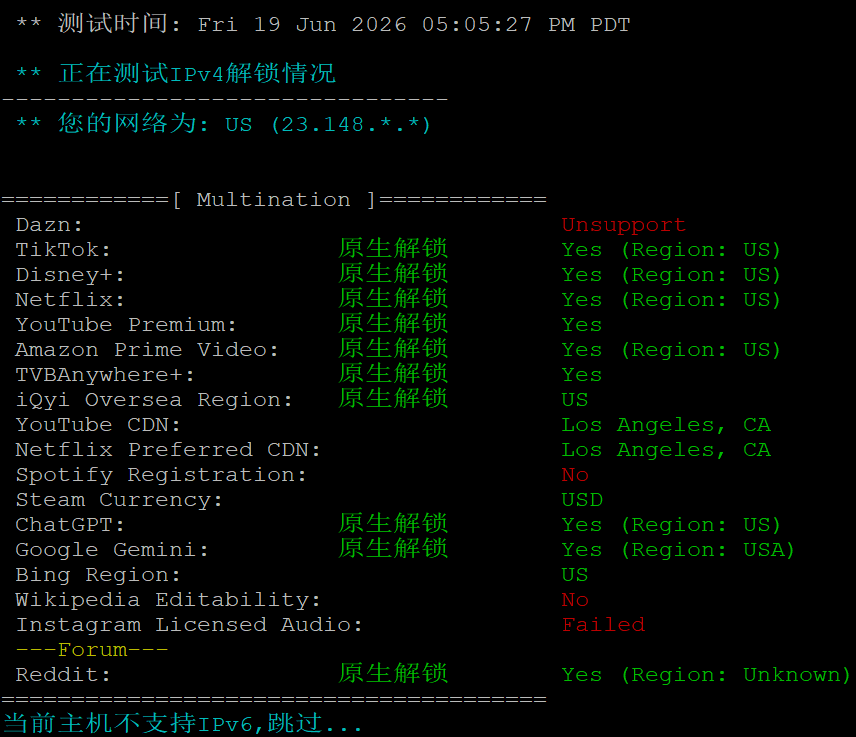856x737 pixels.
Task: Select the 'Amazon Prime Video:' label
Action: coord(147,350)
